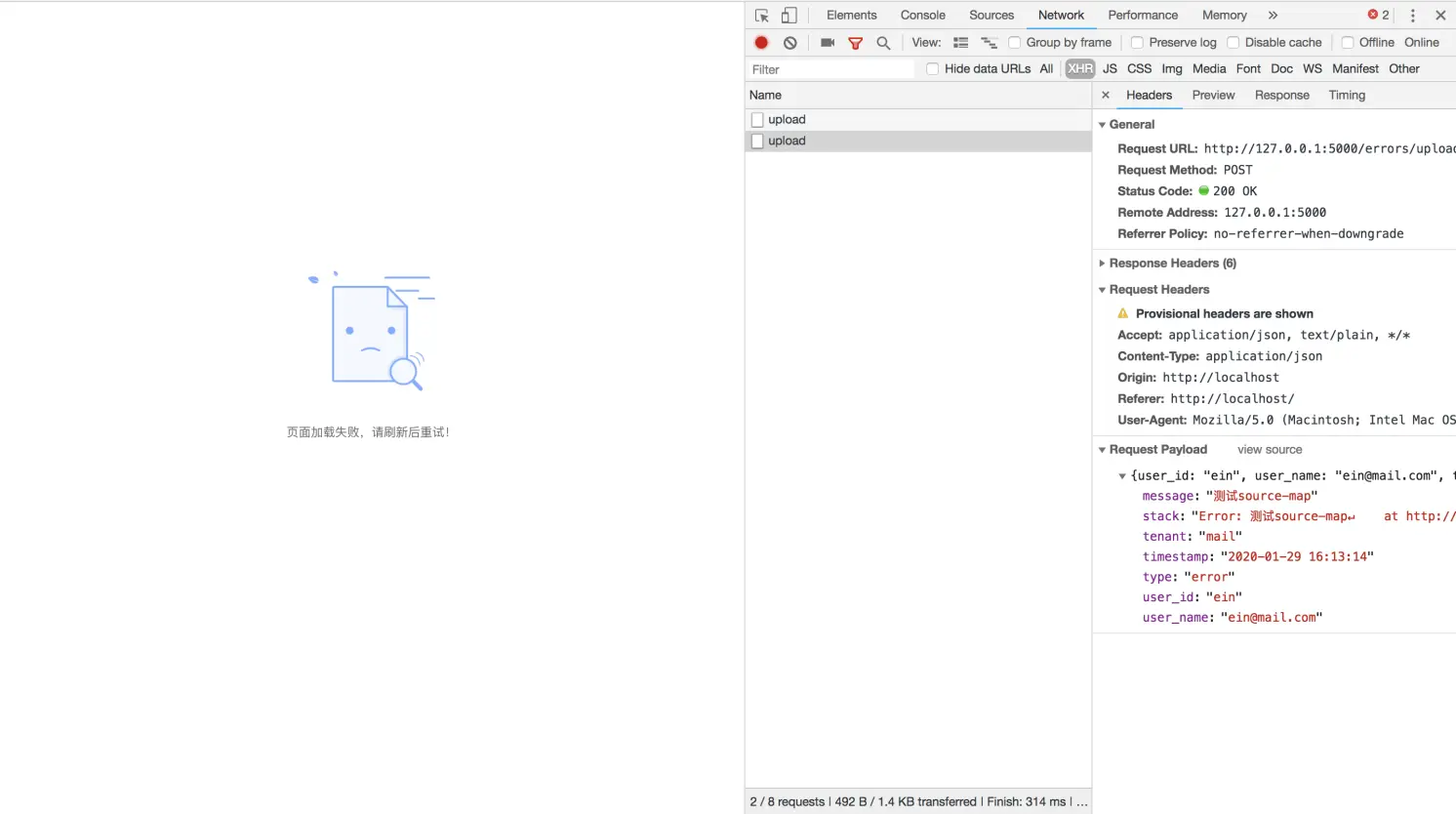Click the Name column header
The image size is (1456, 814).
pyautogui.click(x=918, y=96)
